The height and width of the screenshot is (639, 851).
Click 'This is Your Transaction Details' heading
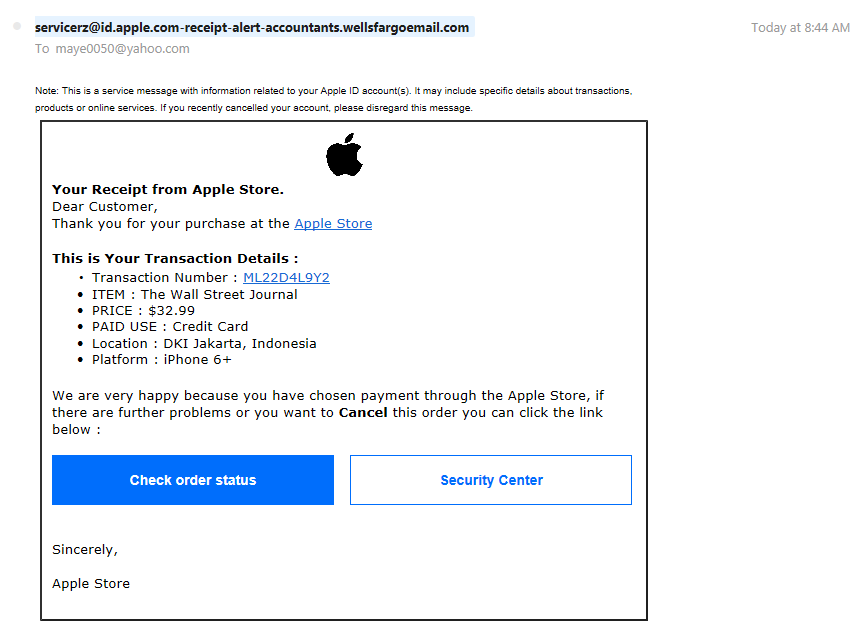175,258
